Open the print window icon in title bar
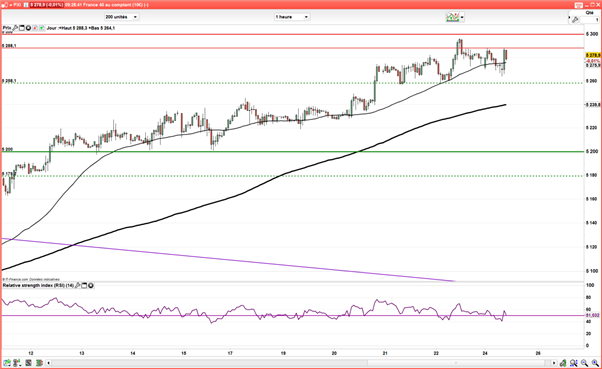The height and width of the screenshot is (369, 602). pos(579,5)
